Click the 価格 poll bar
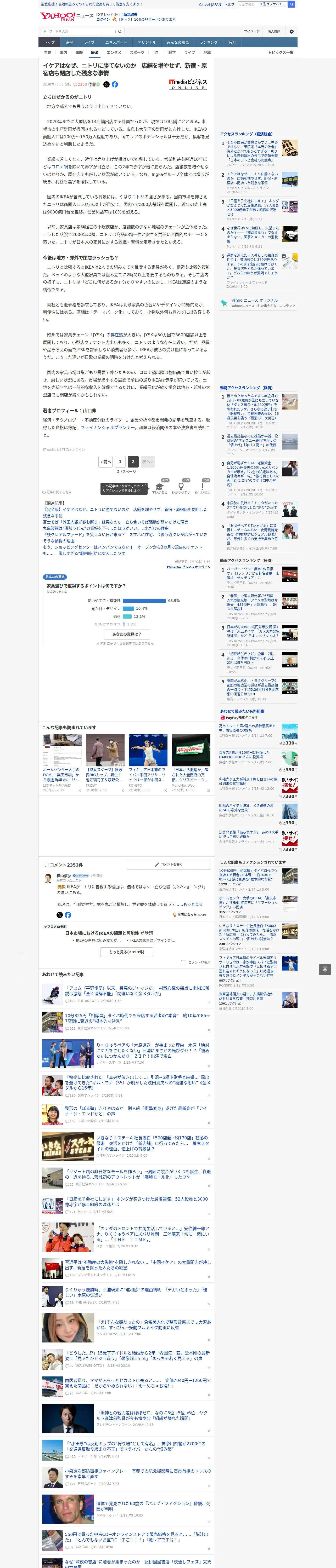This screenshot has width=336, height=1568. coord(127,616)
